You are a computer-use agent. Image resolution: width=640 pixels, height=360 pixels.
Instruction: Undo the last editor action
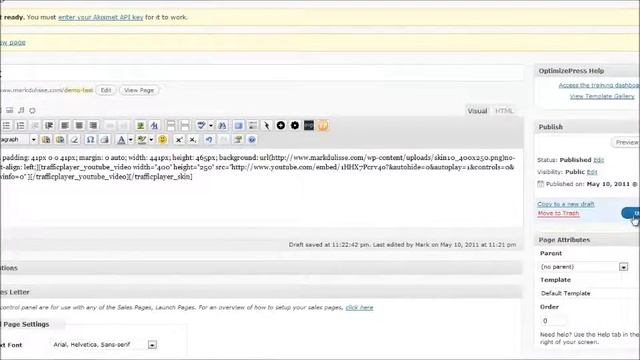[209, 140]
